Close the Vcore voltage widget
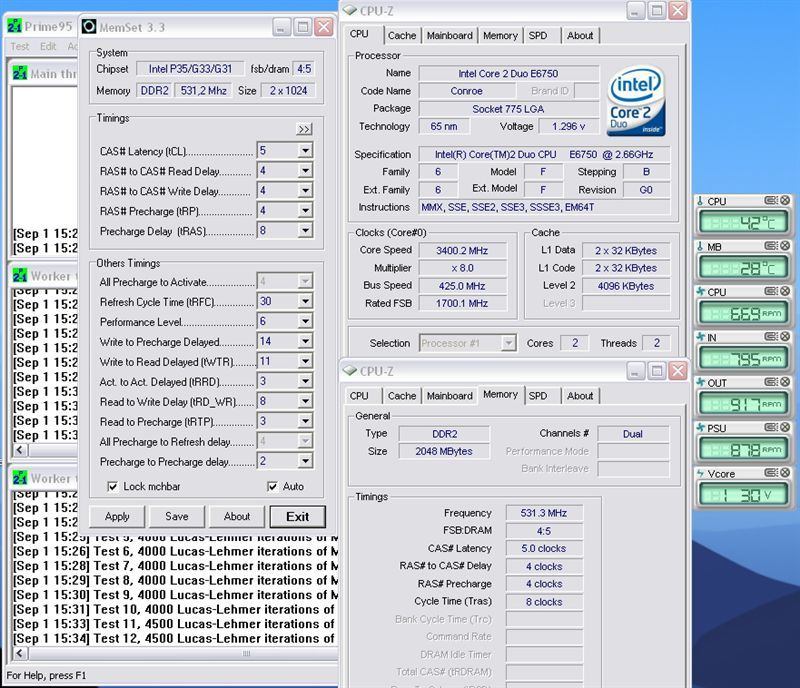800x688 pixels. click(785, 473)
